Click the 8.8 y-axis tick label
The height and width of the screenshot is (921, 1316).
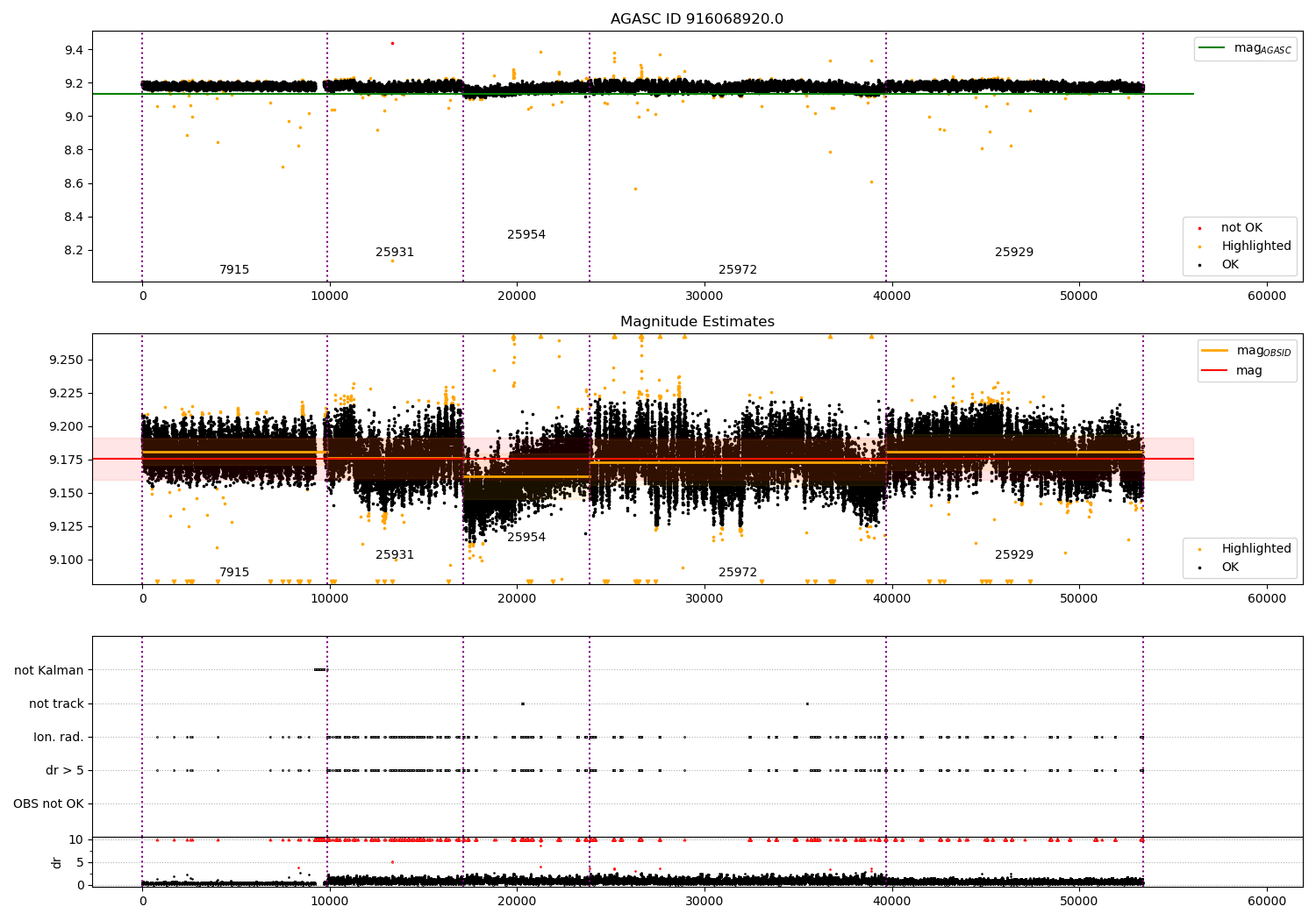coord(74,150)
